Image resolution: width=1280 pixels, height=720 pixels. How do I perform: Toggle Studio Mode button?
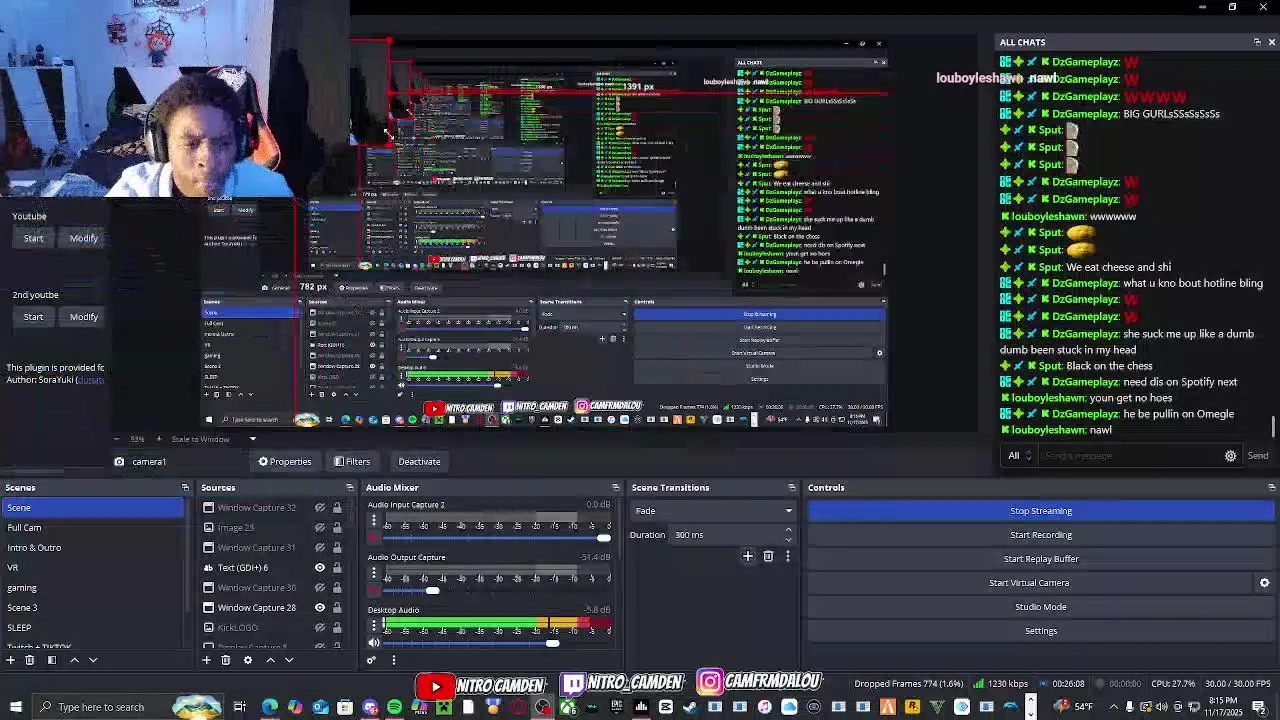coord(1041,607)
